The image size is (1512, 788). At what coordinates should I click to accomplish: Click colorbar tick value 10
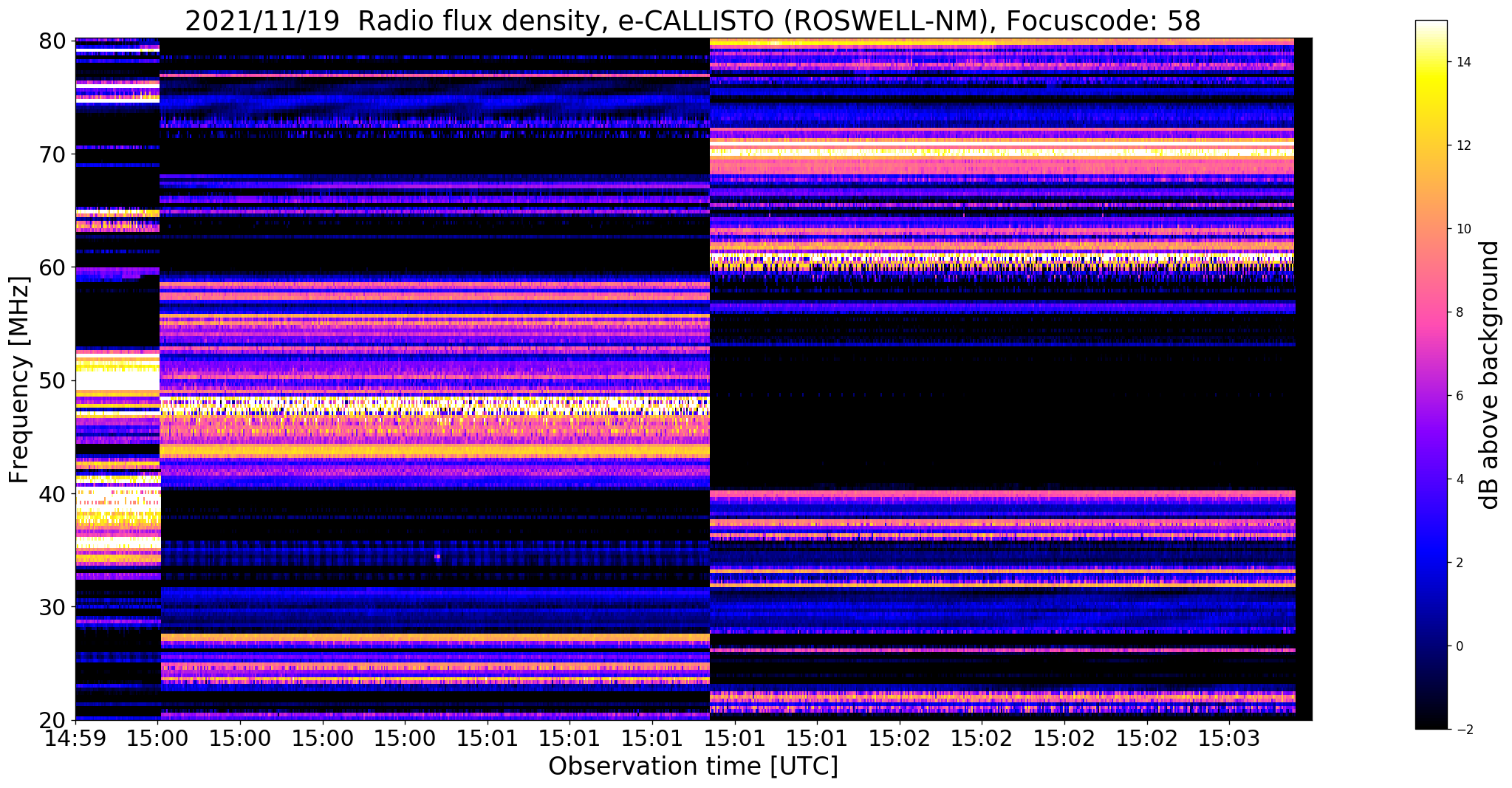[x=1463, y=229]
